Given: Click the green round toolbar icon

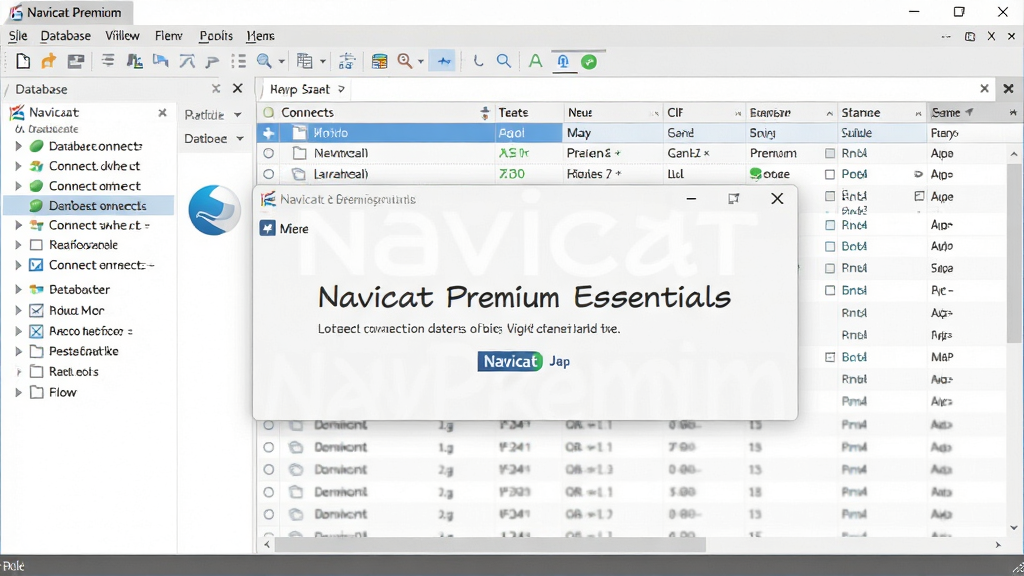Looking at the screenshot, I should coord(589,62).
